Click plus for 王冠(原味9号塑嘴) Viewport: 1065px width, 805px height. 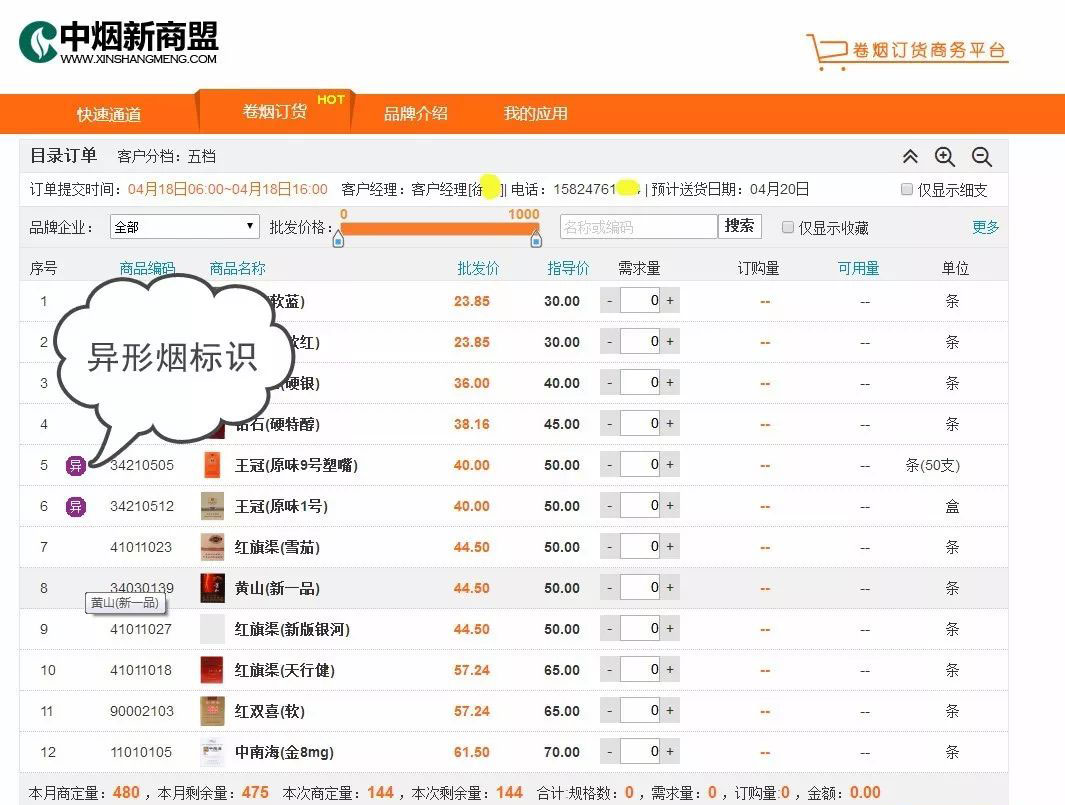tap(670, 465)
